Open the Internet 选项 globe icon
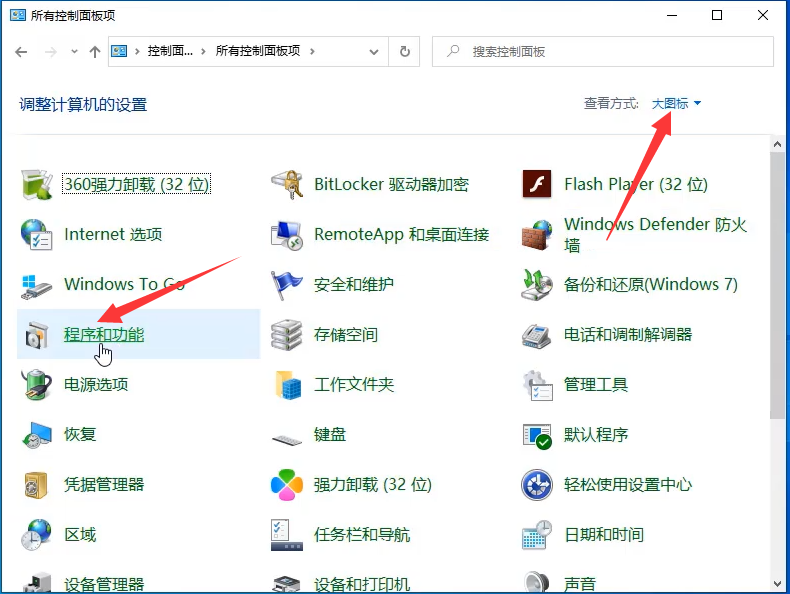The height and width of the screenshot is (594, 790). (37, 234)
